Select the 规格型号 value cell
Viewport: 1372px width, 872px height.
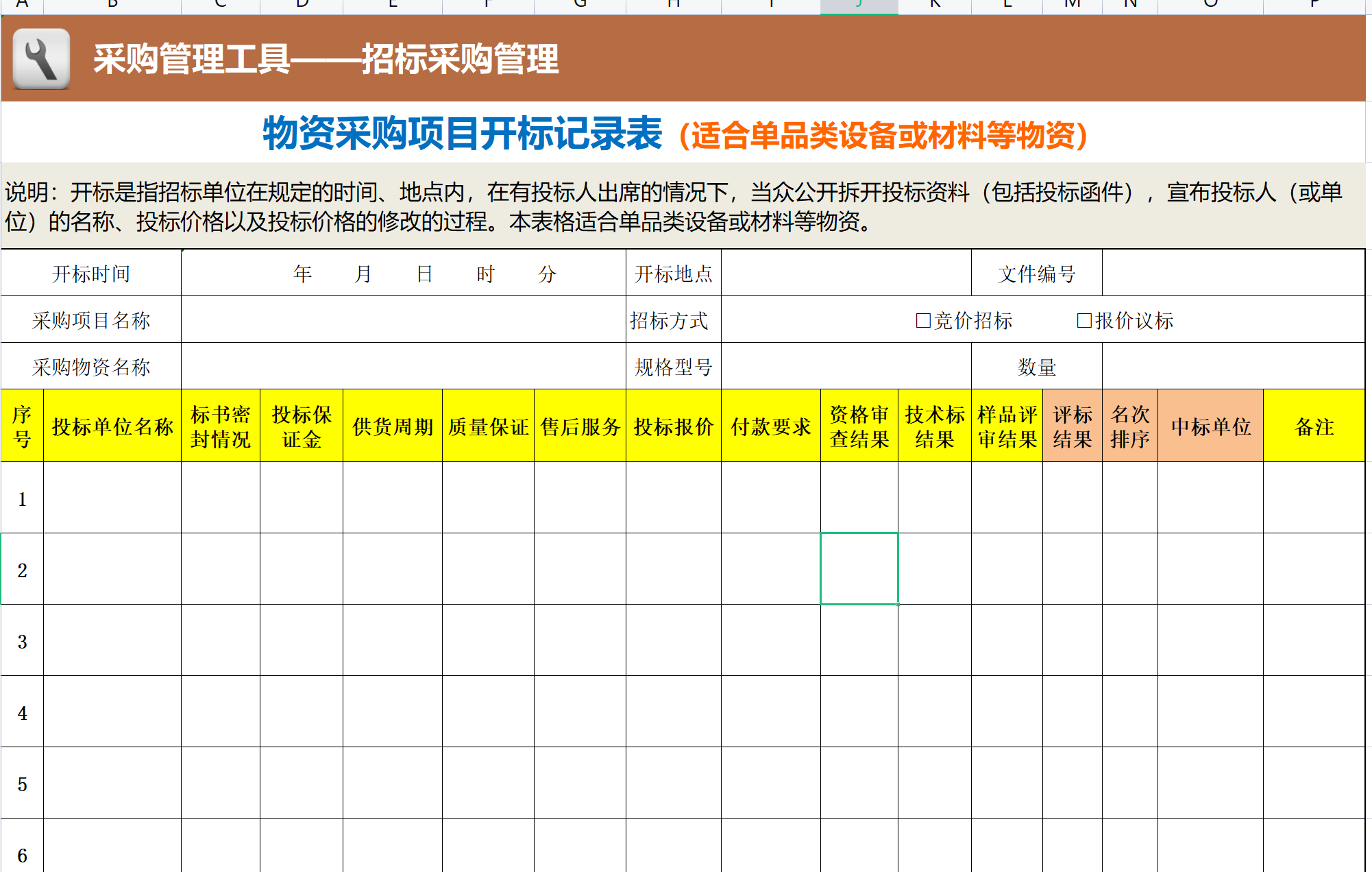coord(846,367)
